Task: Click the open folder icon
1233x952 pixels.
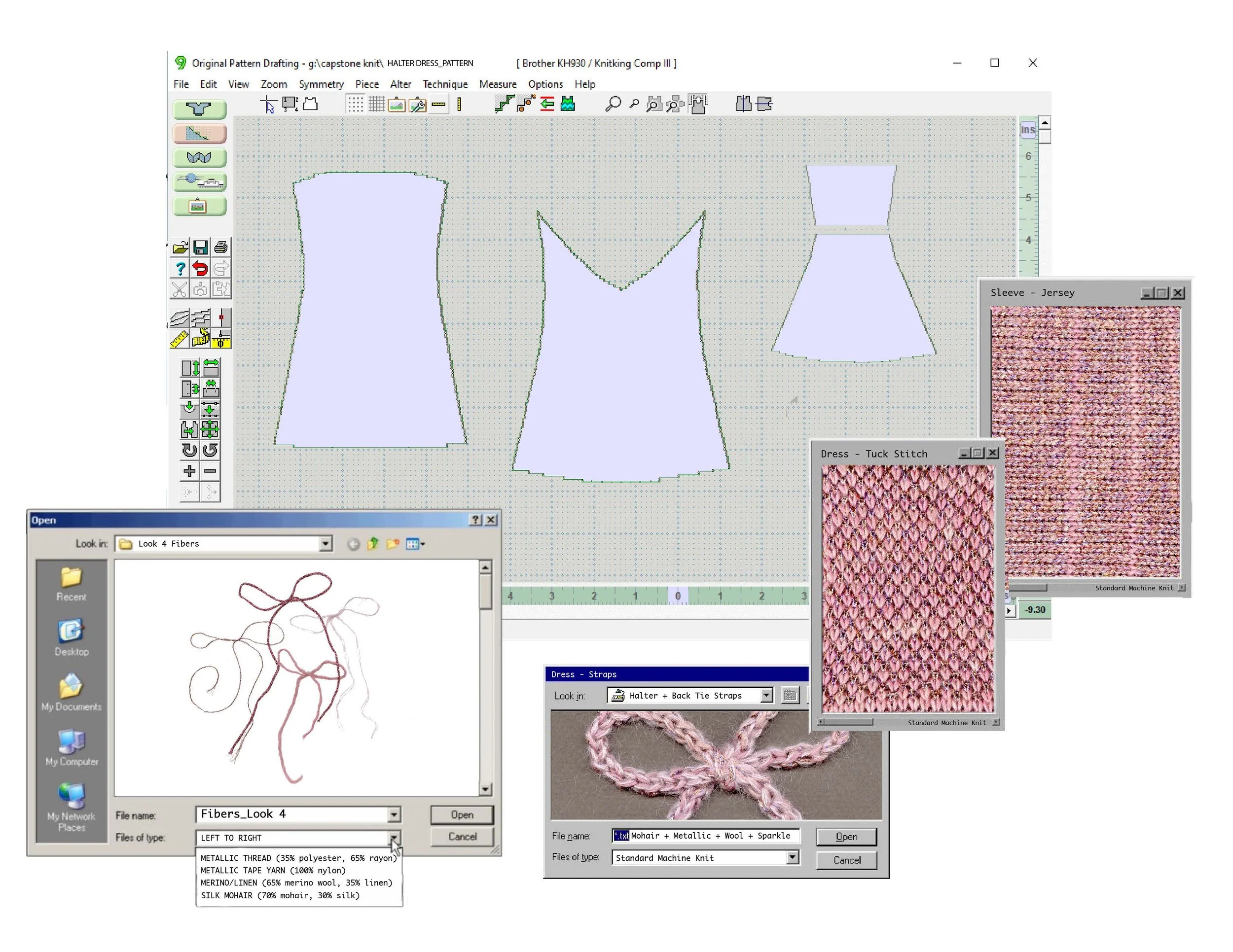Action: [180, 247]
